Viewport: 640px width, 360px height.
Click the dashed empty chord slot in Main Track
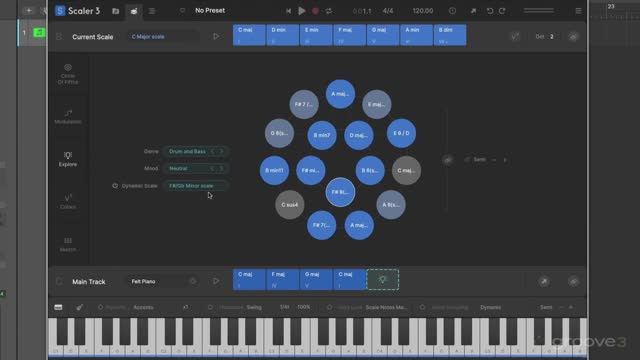click(383, 280)
